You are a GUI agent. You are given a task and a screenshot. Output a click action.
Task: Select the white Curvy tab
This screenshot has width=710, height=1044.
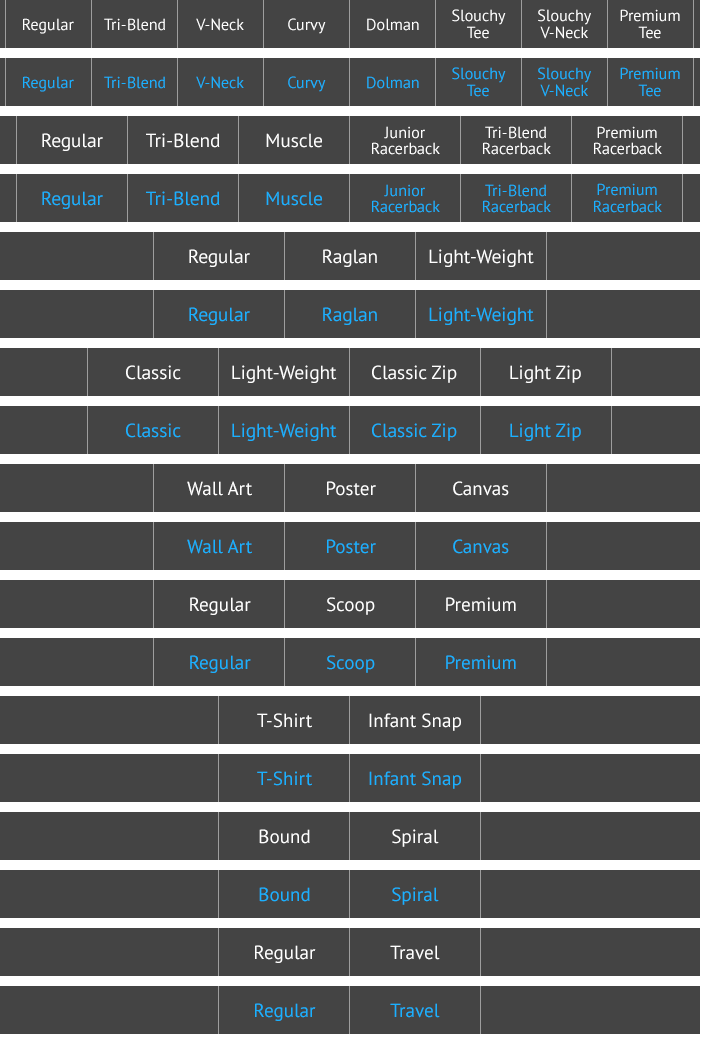(306, 25)
